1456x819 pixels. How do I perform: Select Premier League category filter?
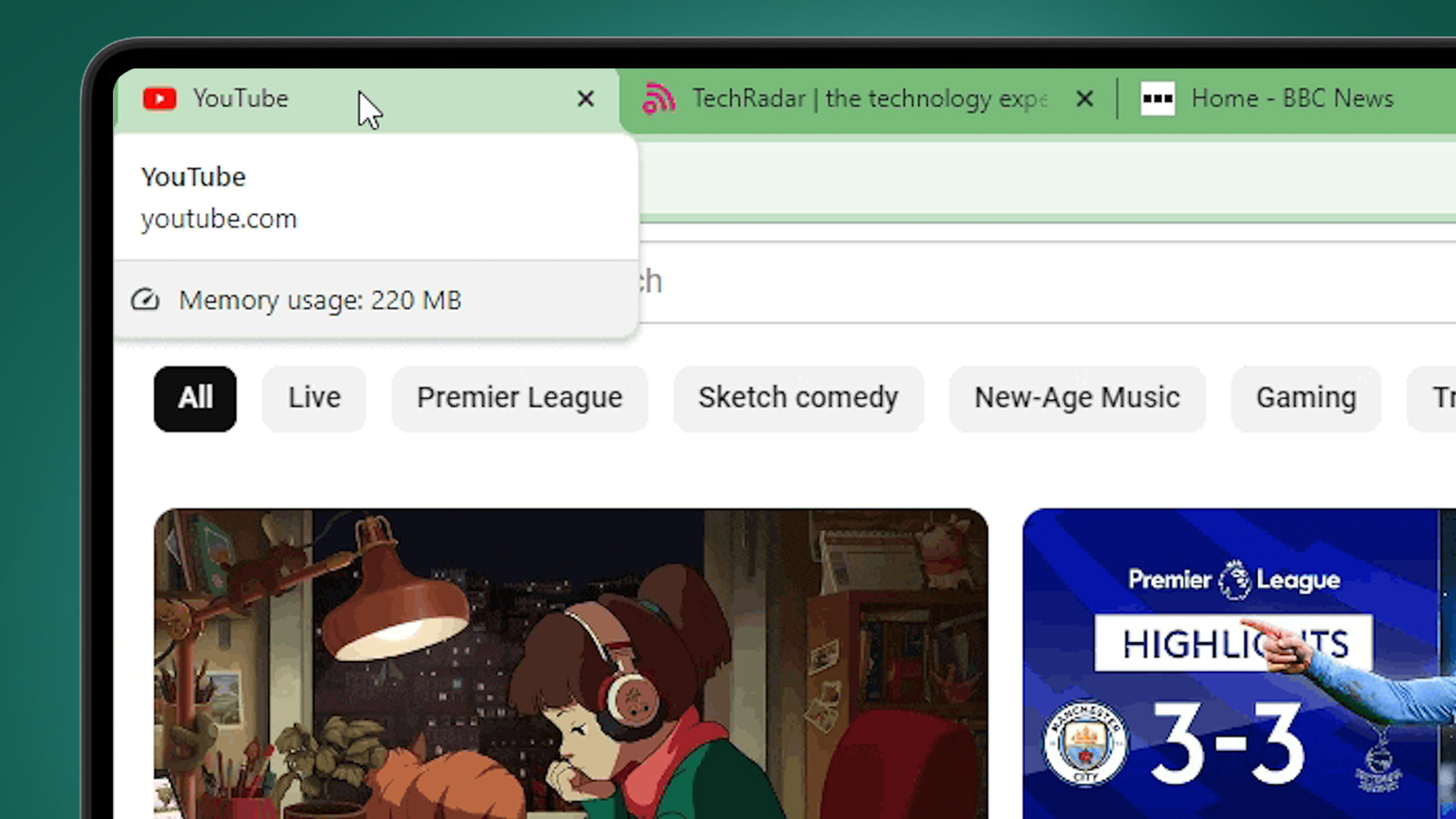click(x=519, y=398)
